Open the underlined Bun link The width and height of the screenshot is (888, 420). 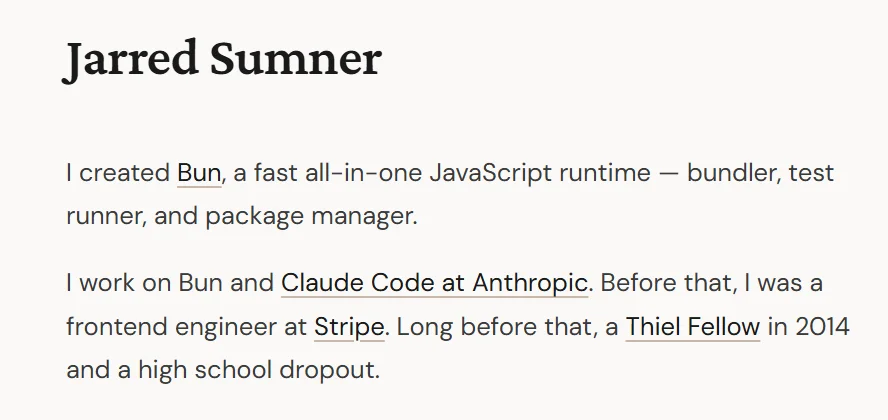(198, 173)
